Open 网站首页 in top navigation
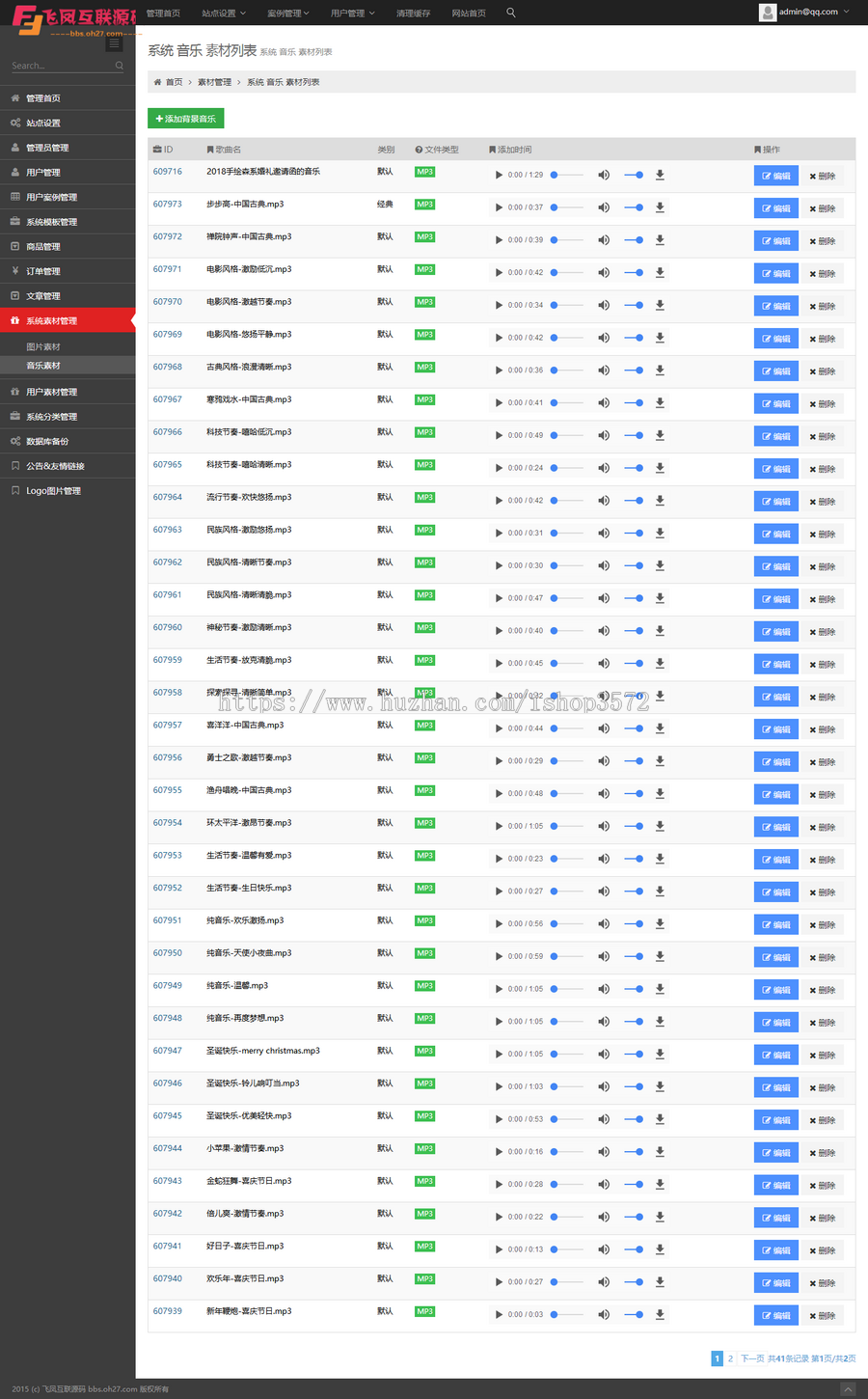 pyautogui.click(x=469, y=14)
